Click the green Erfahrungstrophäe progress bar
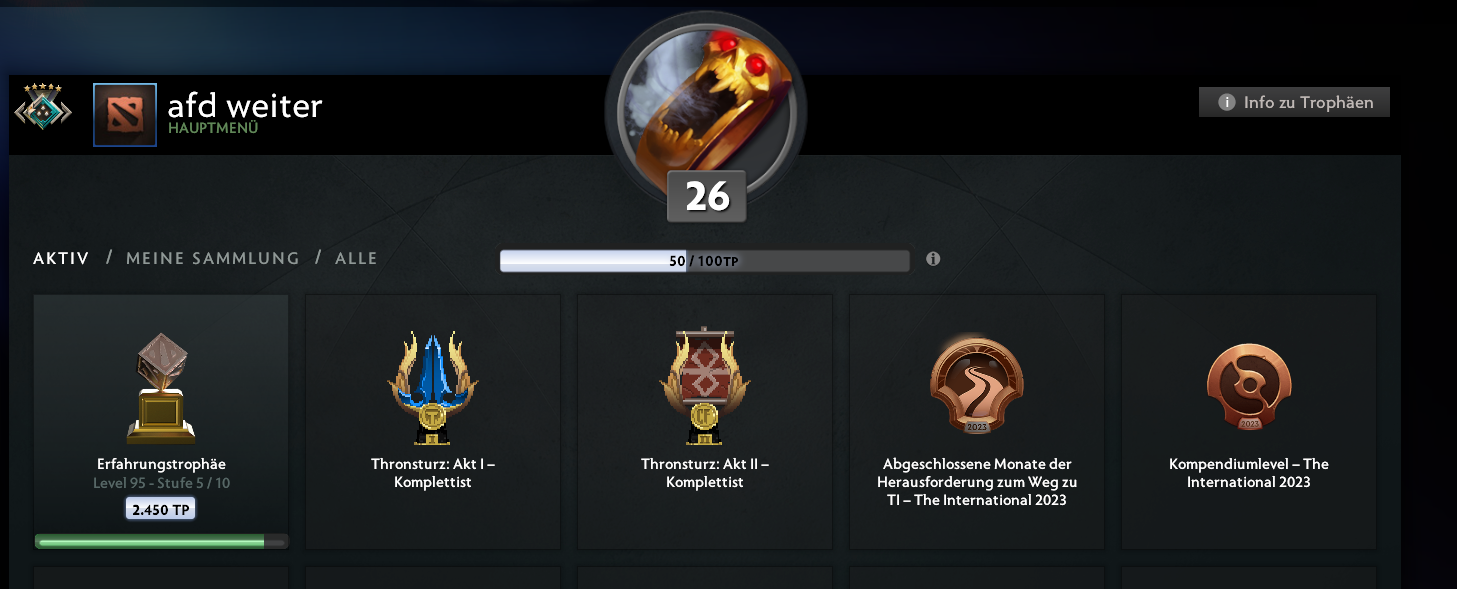Screen dimensions: 1457x589 (161, 542)
